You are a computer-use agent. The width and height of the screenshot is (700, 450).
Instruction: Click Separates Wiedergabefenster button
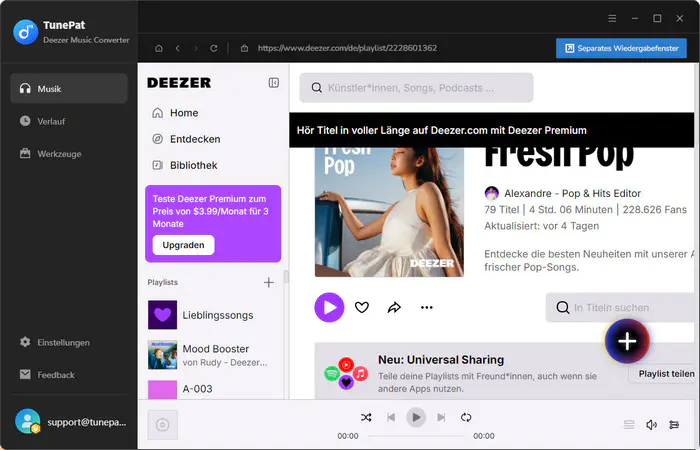(x=621, y=48)
